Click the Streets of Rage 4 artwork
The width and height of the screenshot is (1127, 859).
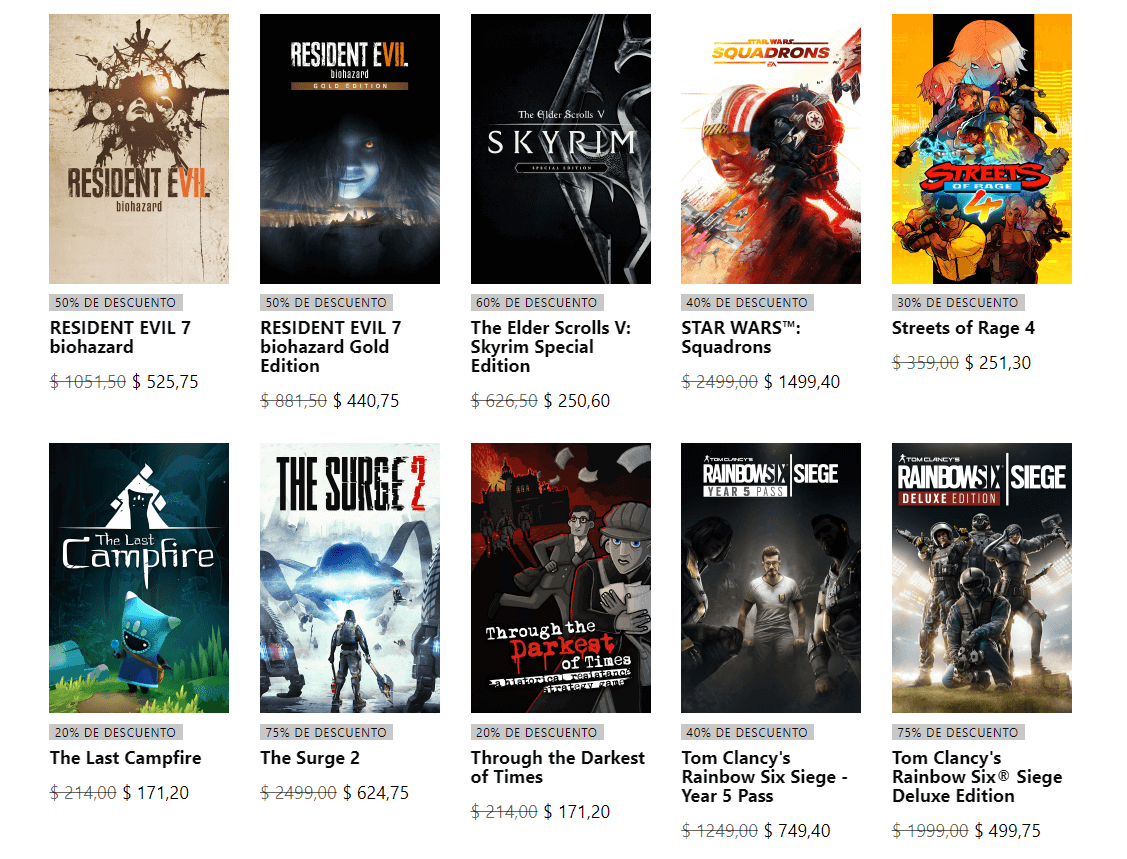click(x=982, y=149)
